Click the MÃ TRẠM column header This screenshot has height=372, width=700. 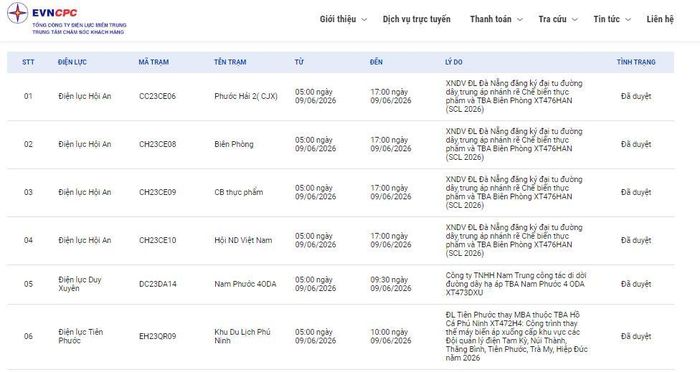[x=154, y=62]
